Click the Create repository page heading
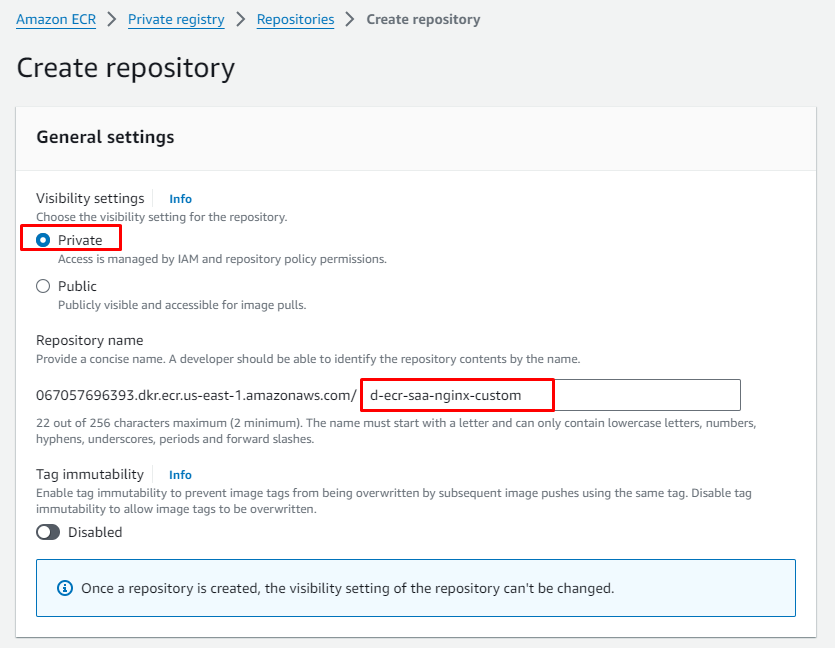Viewport: 835px width, 648px height. (126, 68)
